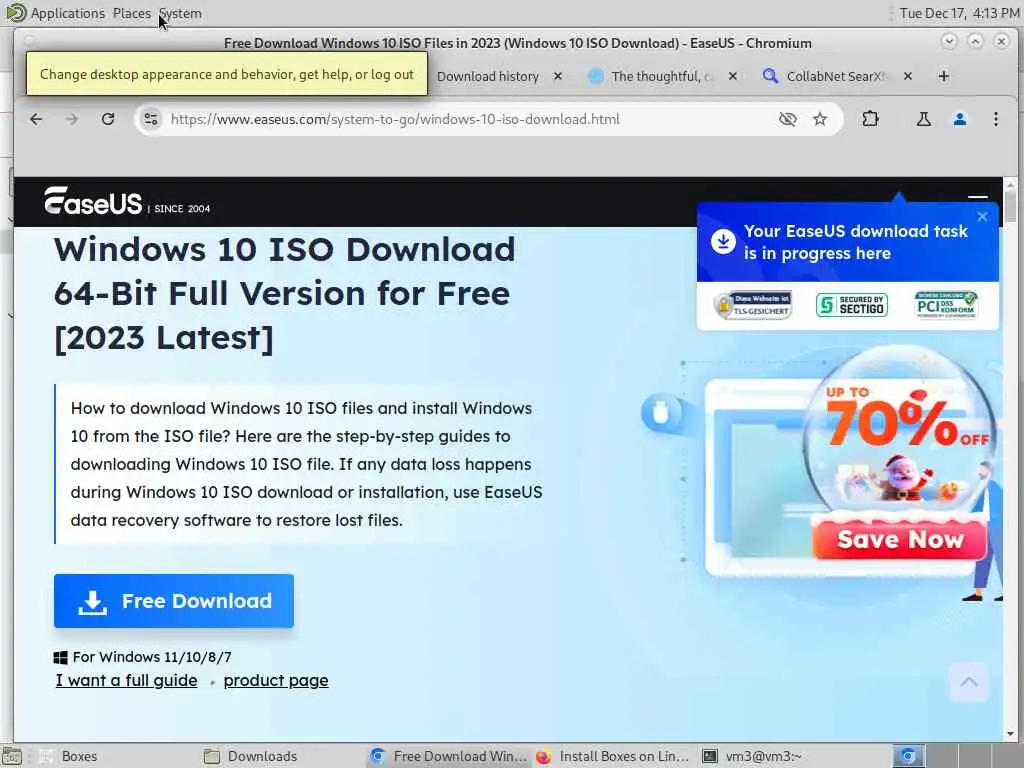This screenshot has height=768, width=1024.
Task: Open a new tab with plus button
Action: [944, 76]
